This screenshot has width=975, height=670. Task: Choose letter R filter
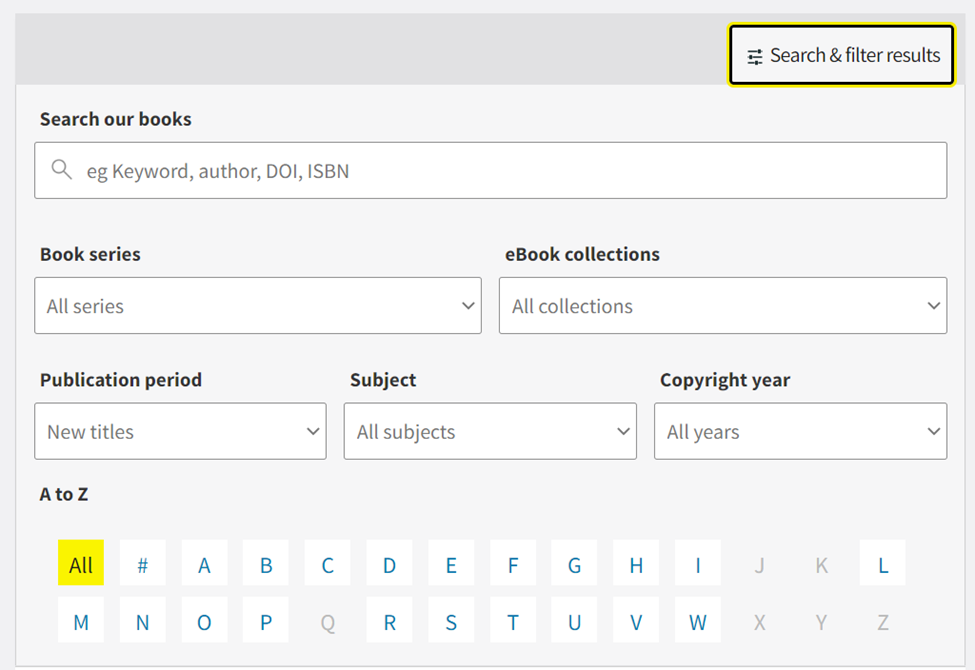[x=389, y=620]
